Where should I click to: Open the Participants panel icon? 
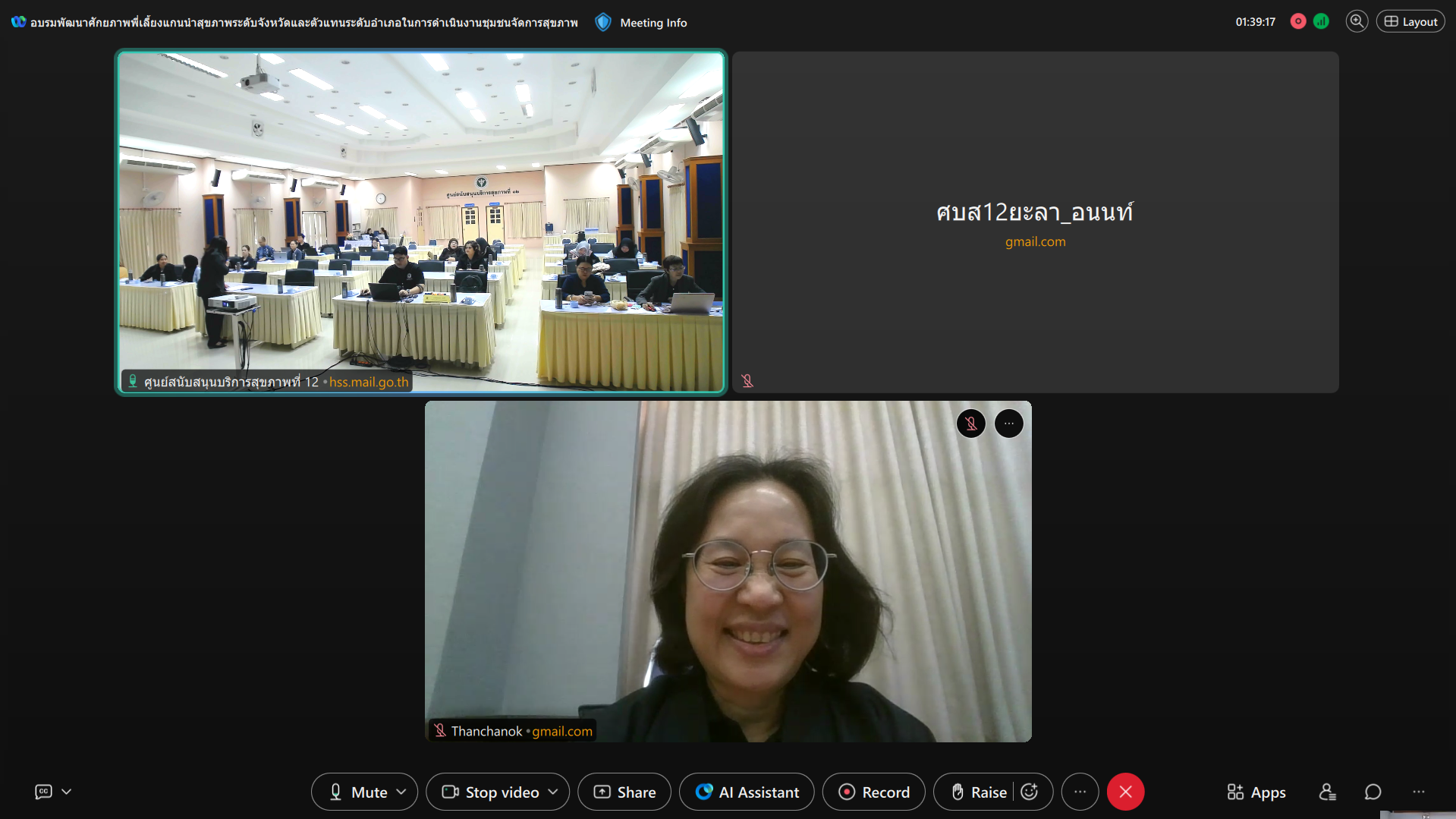(x=1327, y=792)
